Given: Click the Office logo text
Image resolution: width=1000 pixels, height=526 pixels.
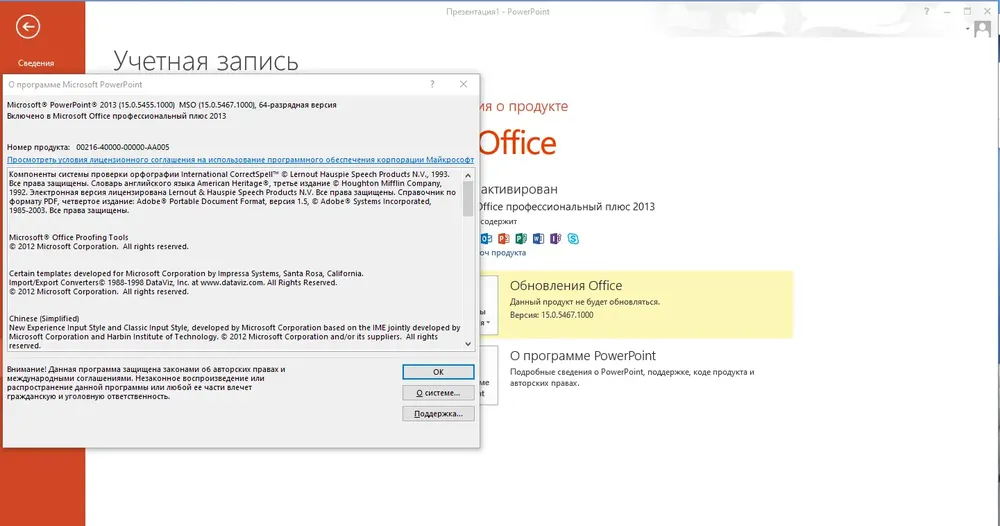Looking at the screenshot, I should [x=517, y=143].
